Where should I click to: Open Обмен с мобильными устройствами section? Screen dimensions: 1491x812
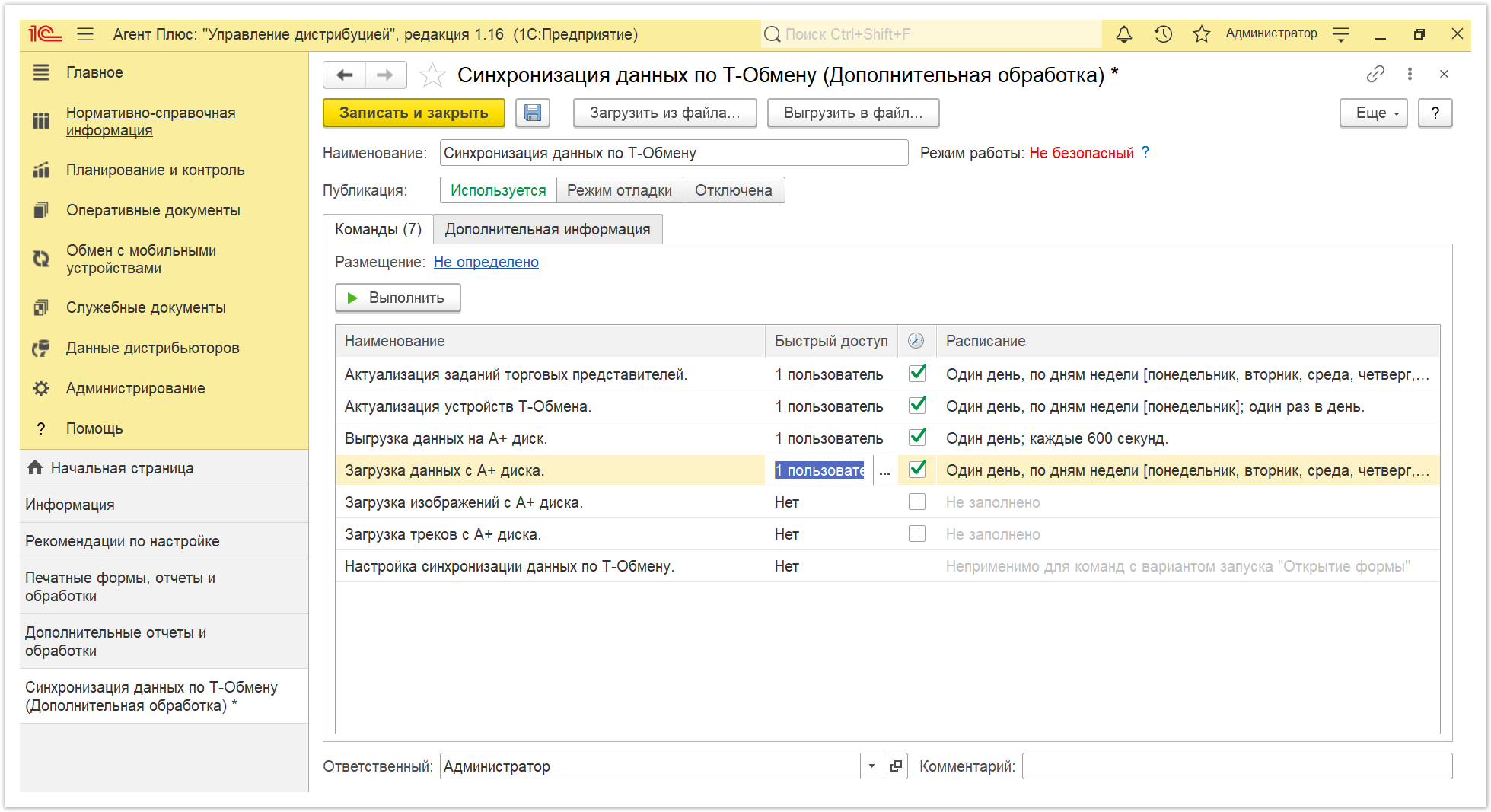click(141, 260)
